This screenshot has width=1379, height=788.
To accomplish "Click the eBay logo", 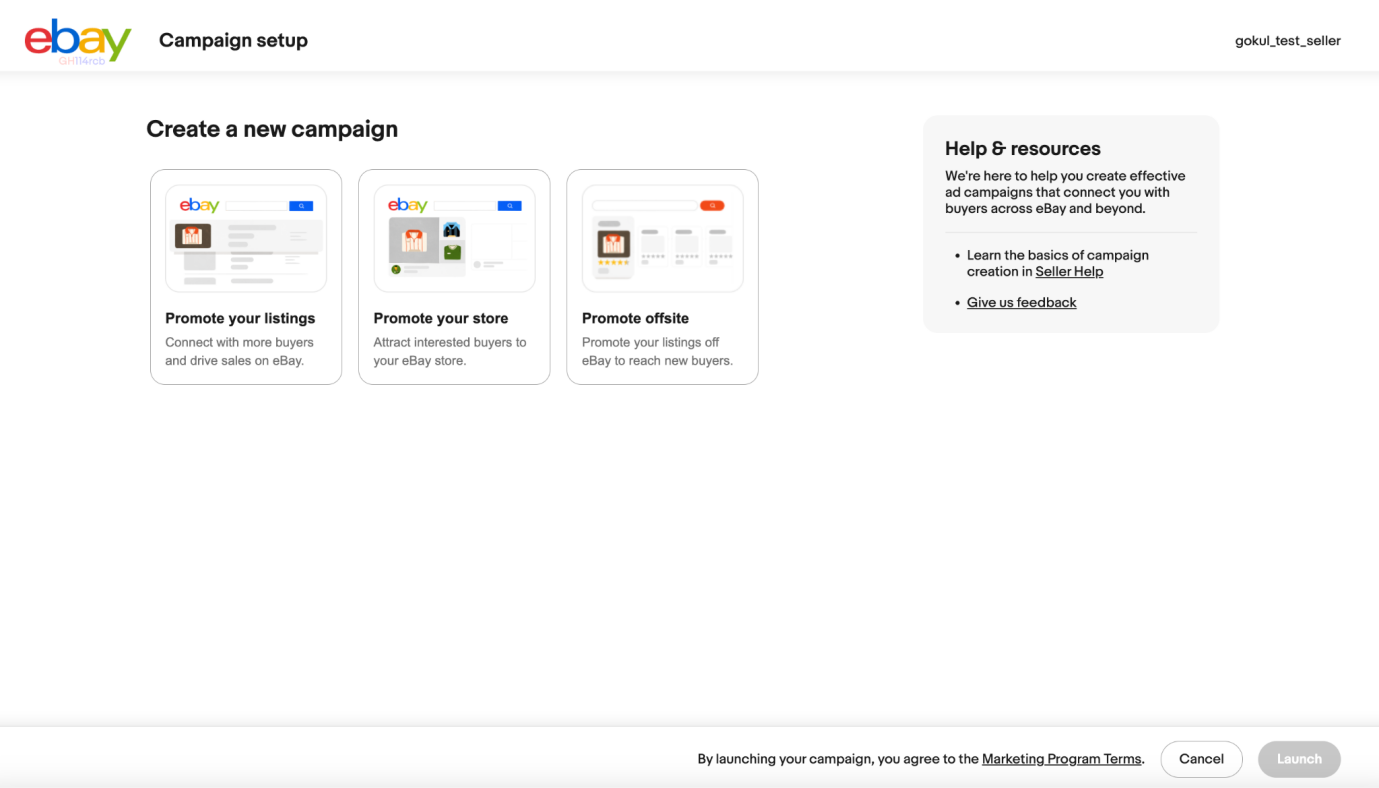I will pos(78,40).
